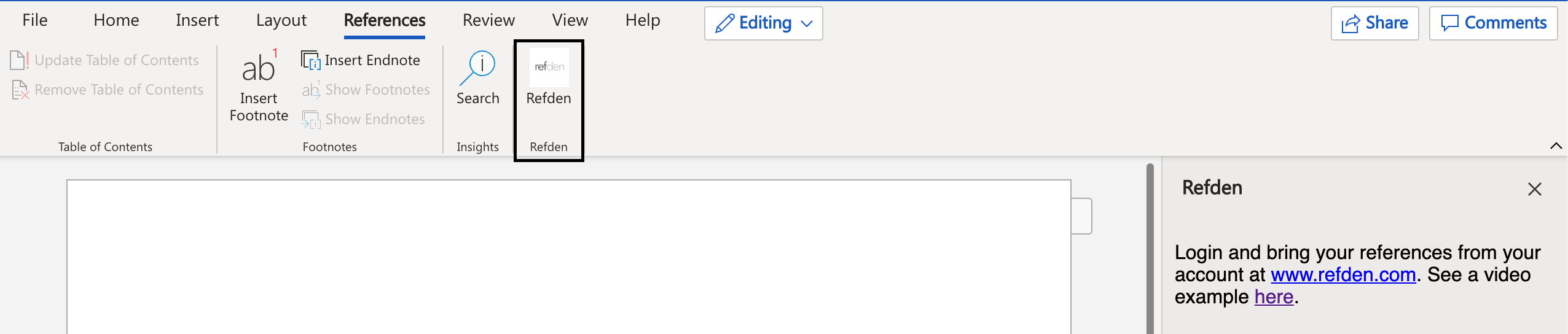This screenshot has width=1568, height=334.
Task: Switch to the Layout tab
Action: point(281,20)
